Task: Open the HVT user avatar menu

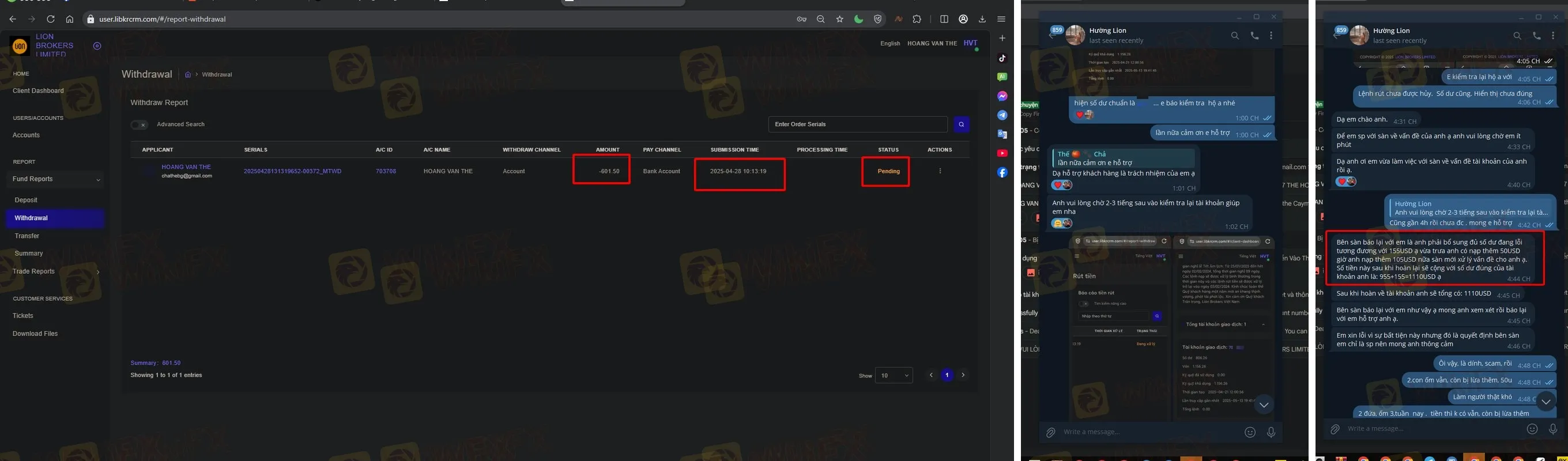Action: (970, 43)
